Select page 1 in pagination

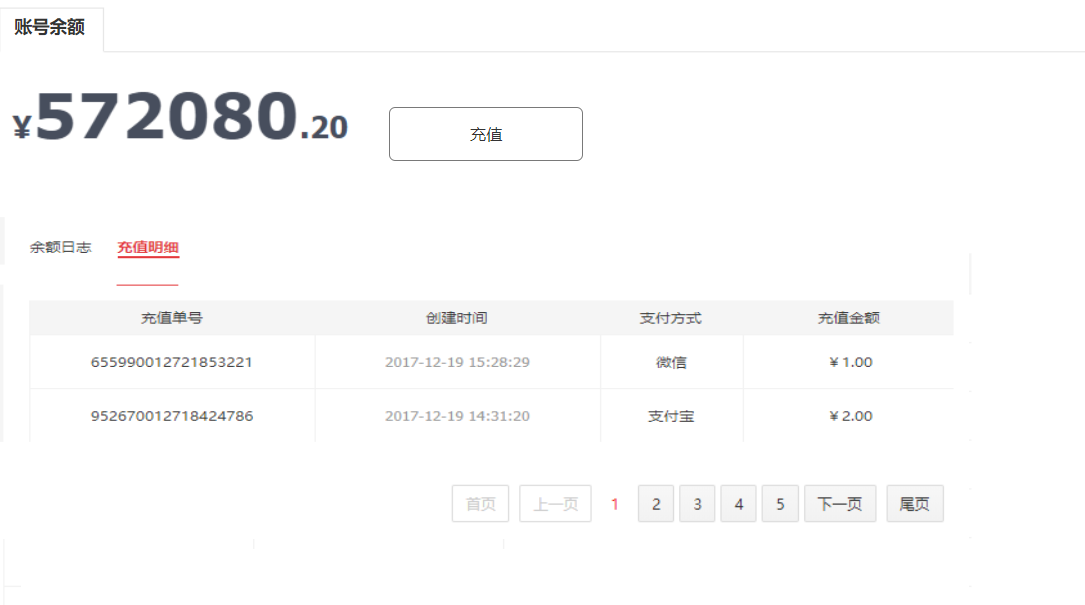pyautogui.click(x=614, y=504)
